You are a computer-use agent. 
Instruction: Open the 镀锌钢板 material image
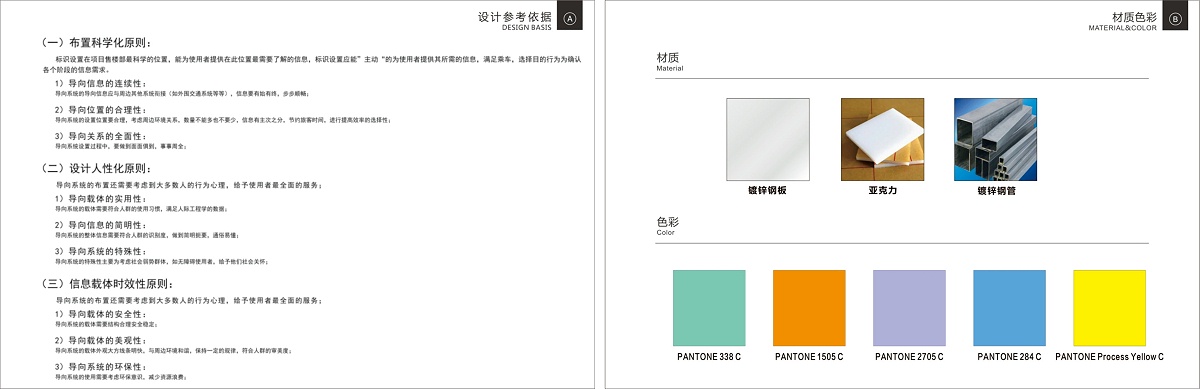(x=767, y=139)
